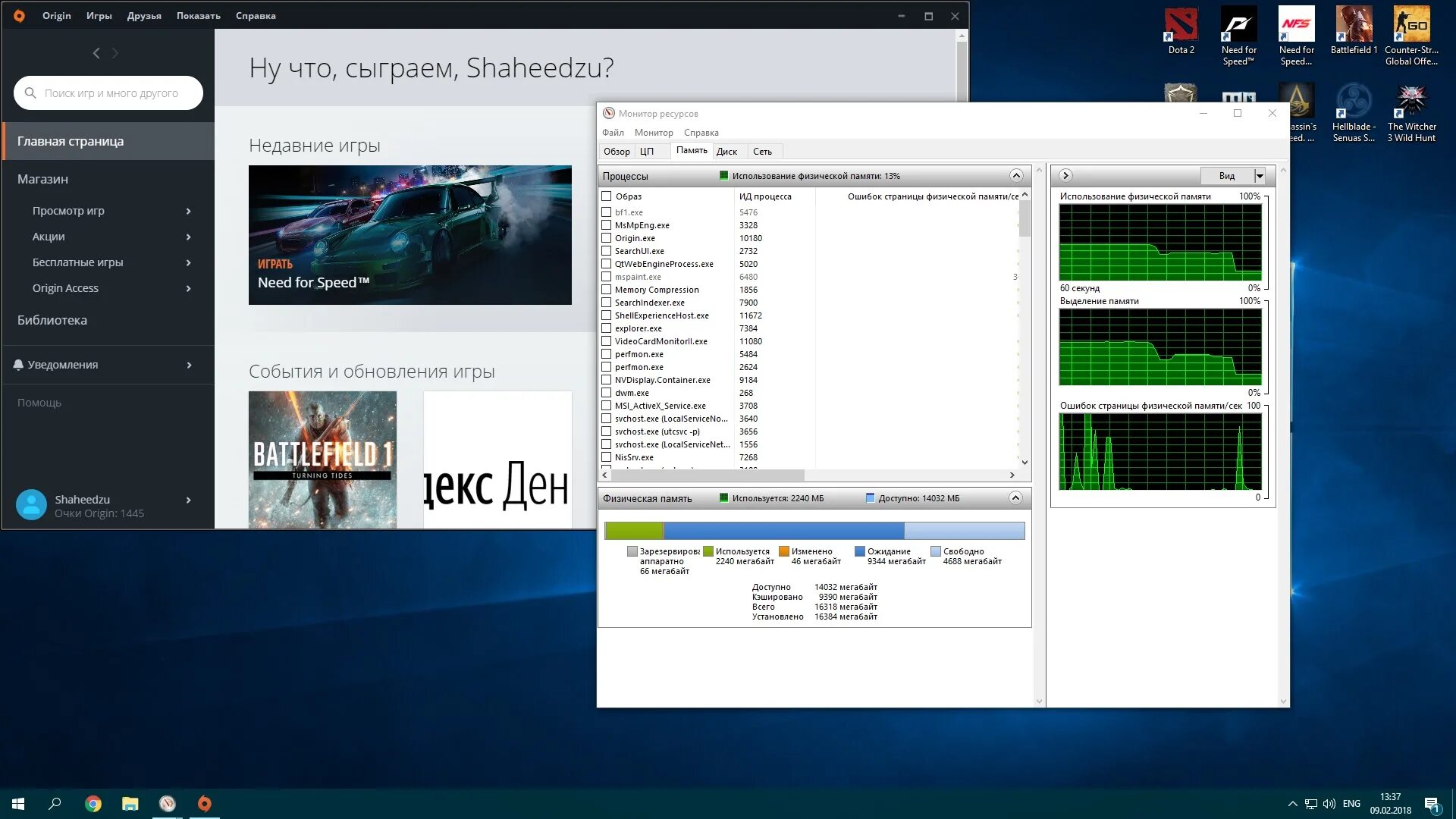Click the Resource Monitor title bar icon
1456x819 pixels.
pos(608,113)
